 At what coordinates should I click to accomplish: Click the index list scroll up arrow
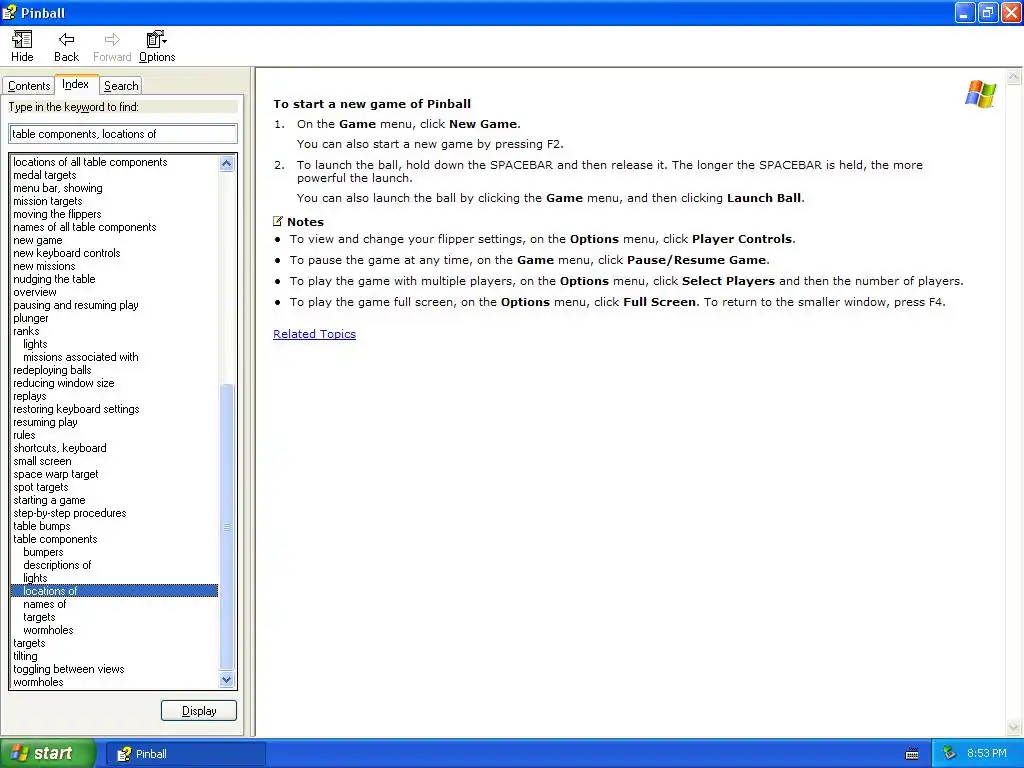(227, 163)
